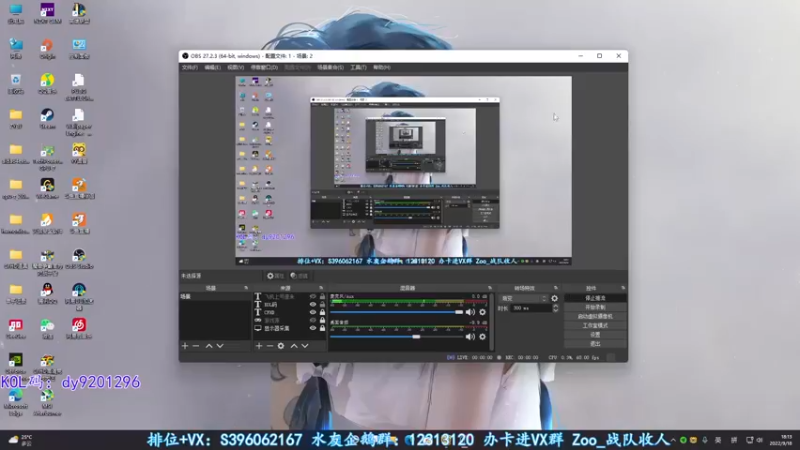Pop out the Controls dock using its header icon
Image resolution: width=800 pixels, height=450 pixels.
coord(623,288)
